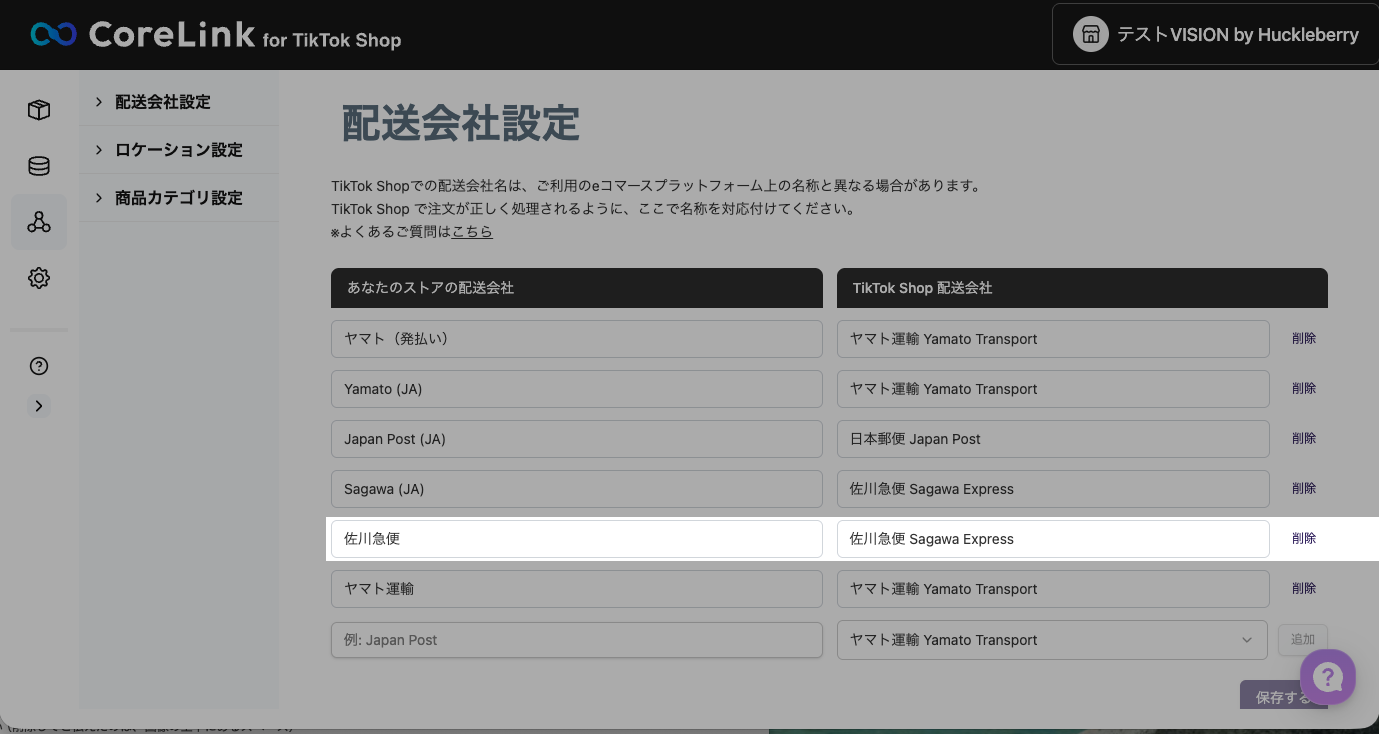Delete the Sagawa (JA) mapping row
Viewport: 1379px width, 734px height.
click(x=1304, y=488)
